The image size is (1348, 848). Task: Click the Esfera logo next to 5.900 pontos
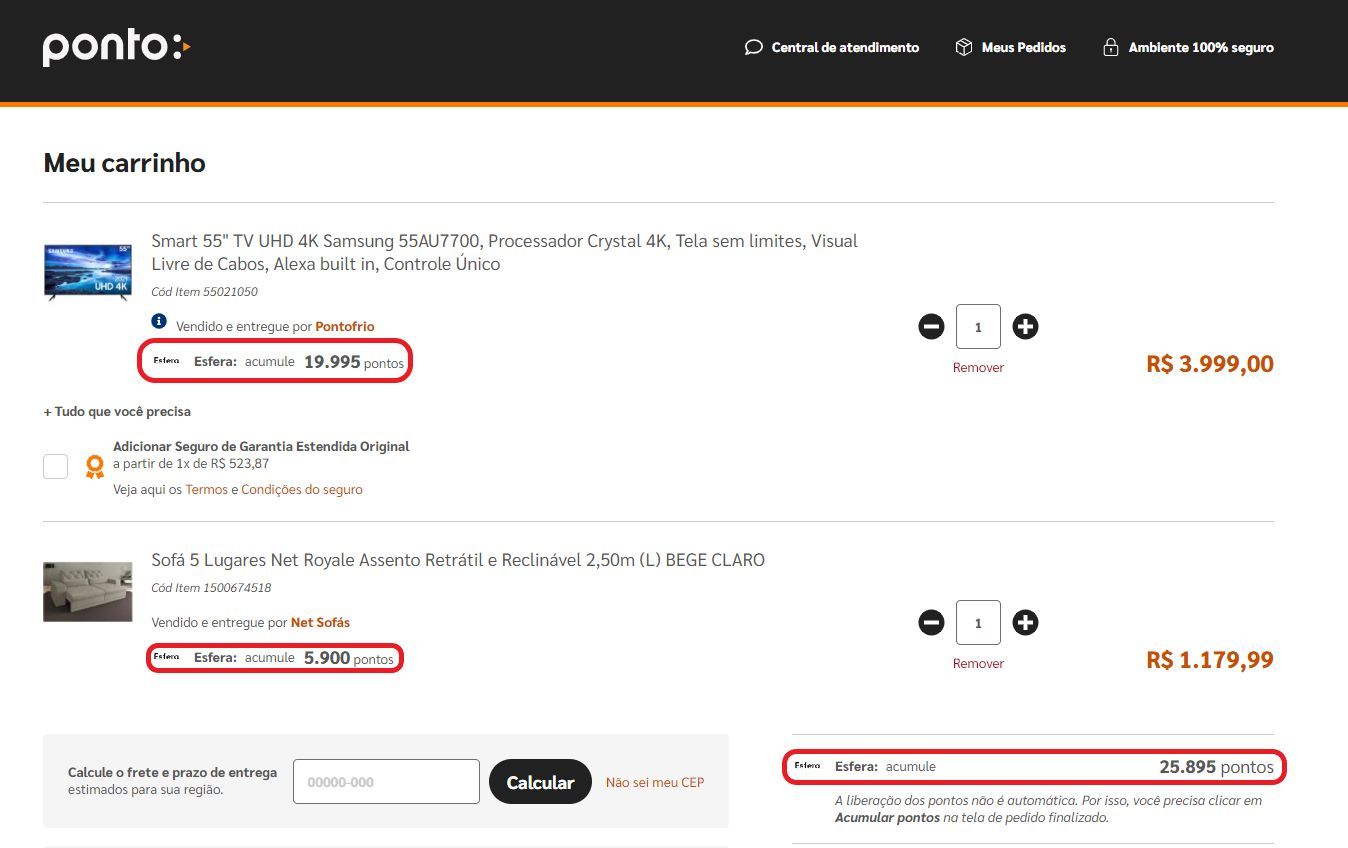click(166, 657)
